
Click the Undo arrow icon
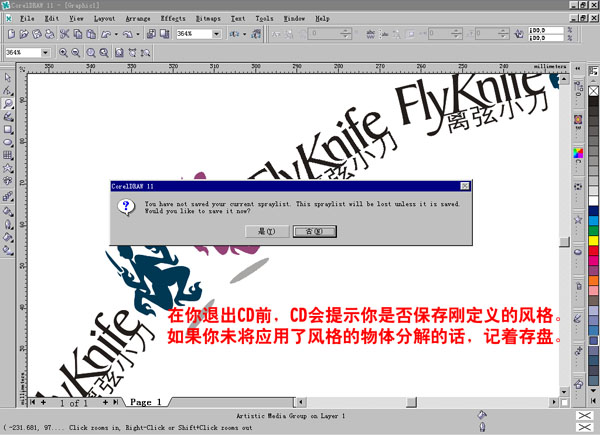106,34
